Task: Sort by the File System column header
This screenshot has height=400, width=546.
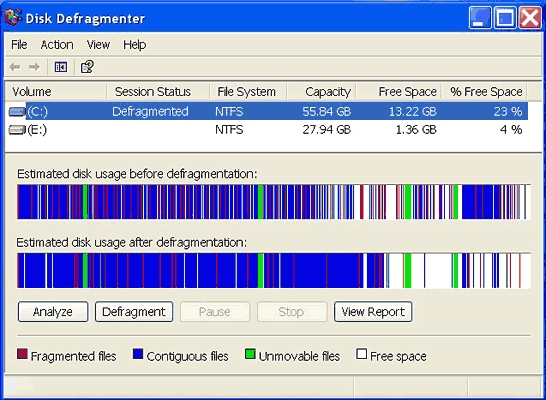Action: 248,92
